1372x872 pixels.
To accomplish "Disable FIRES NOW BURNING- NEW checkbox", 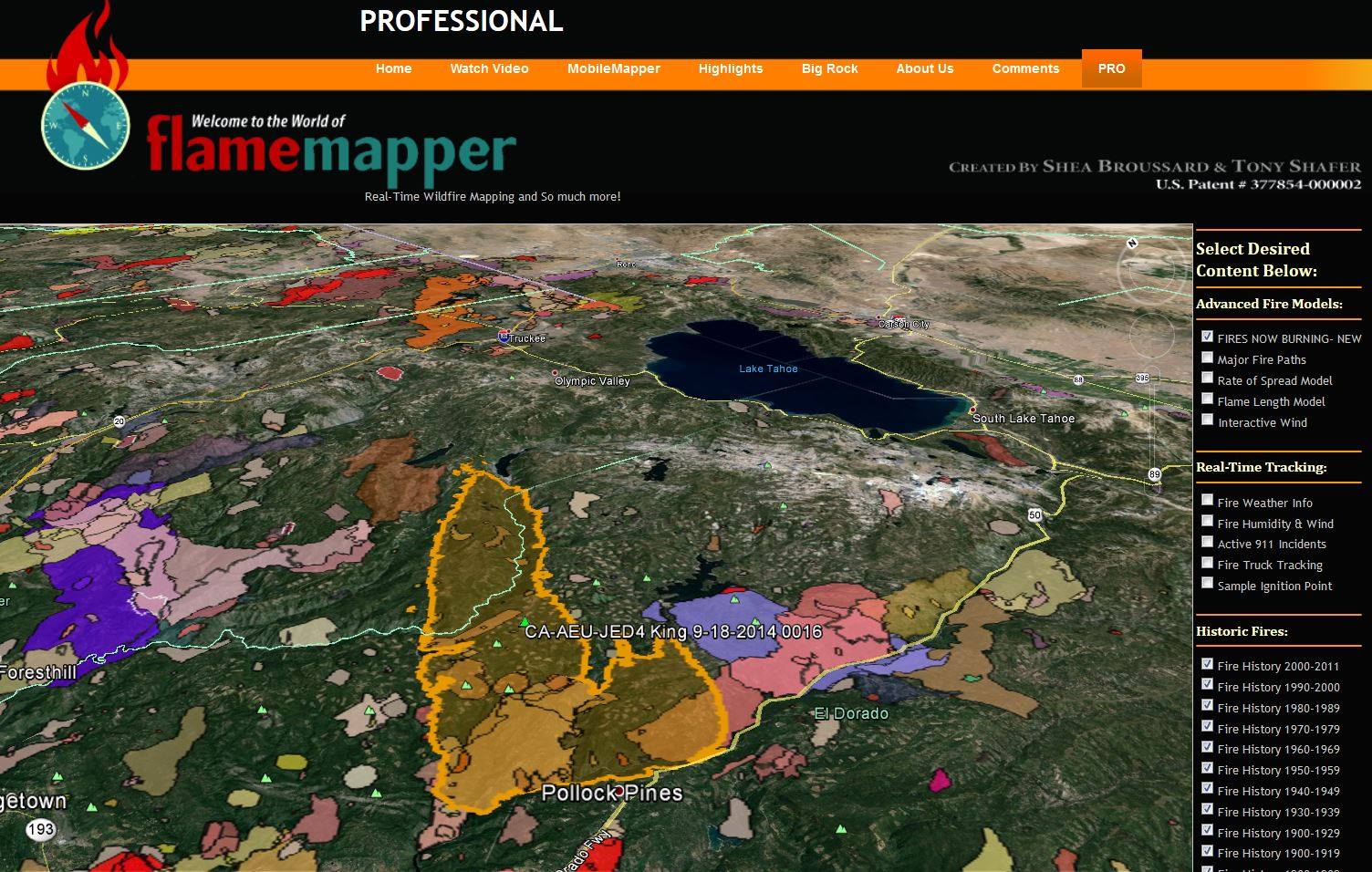I will tap(1207, 337).
